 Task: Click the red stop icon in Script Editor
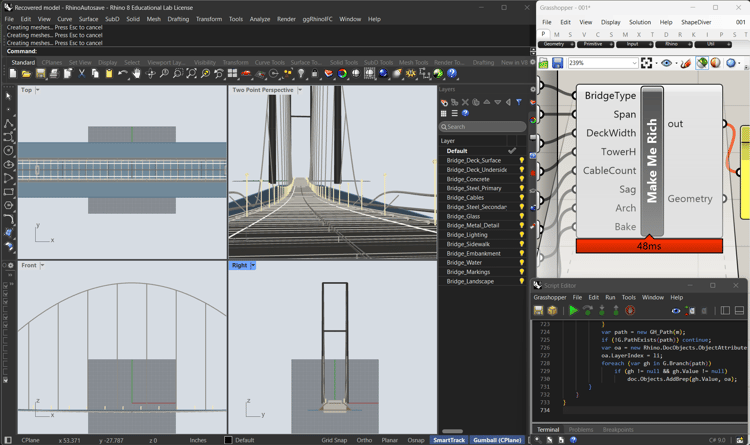click(x=630, y=311)
